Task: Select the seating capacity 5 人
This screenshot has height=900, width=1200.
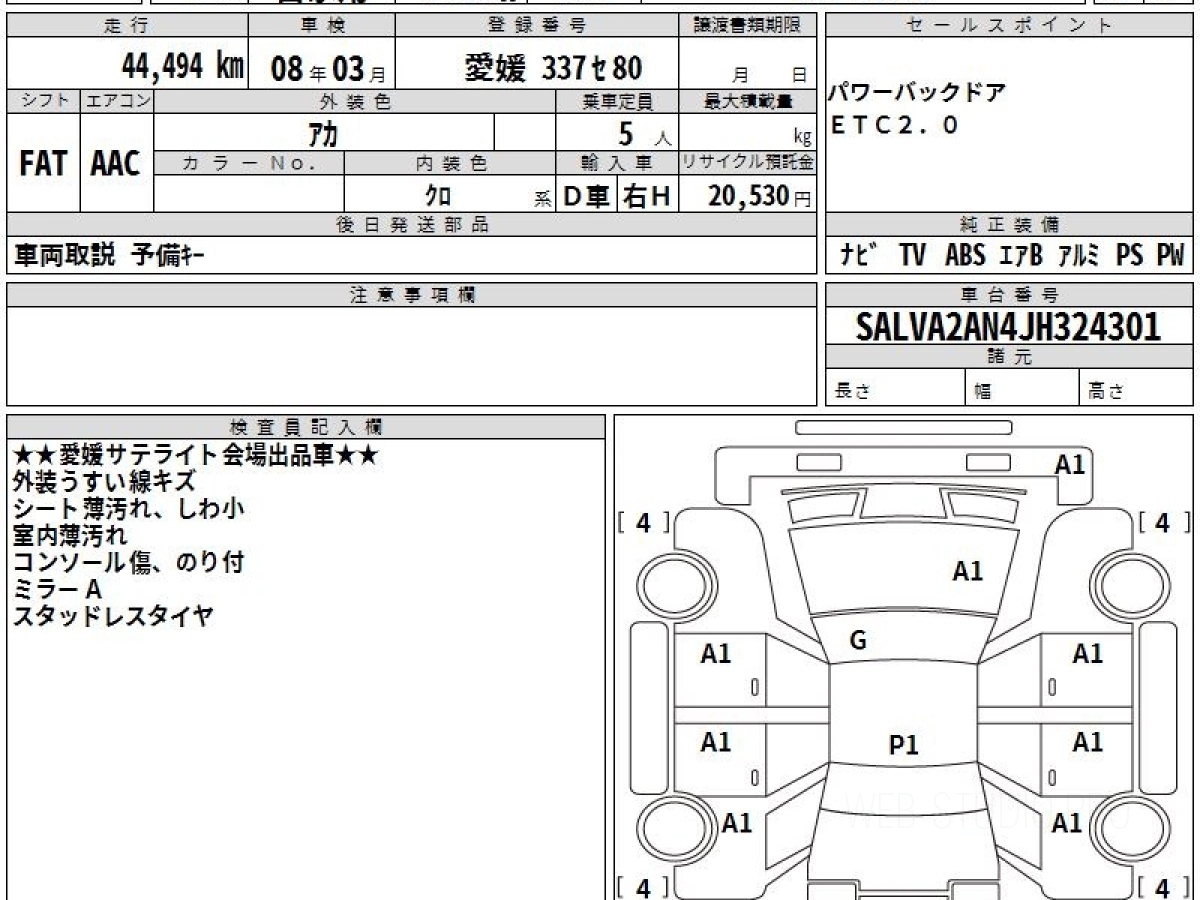Action: pyautogui.click(x=645, y=133)
